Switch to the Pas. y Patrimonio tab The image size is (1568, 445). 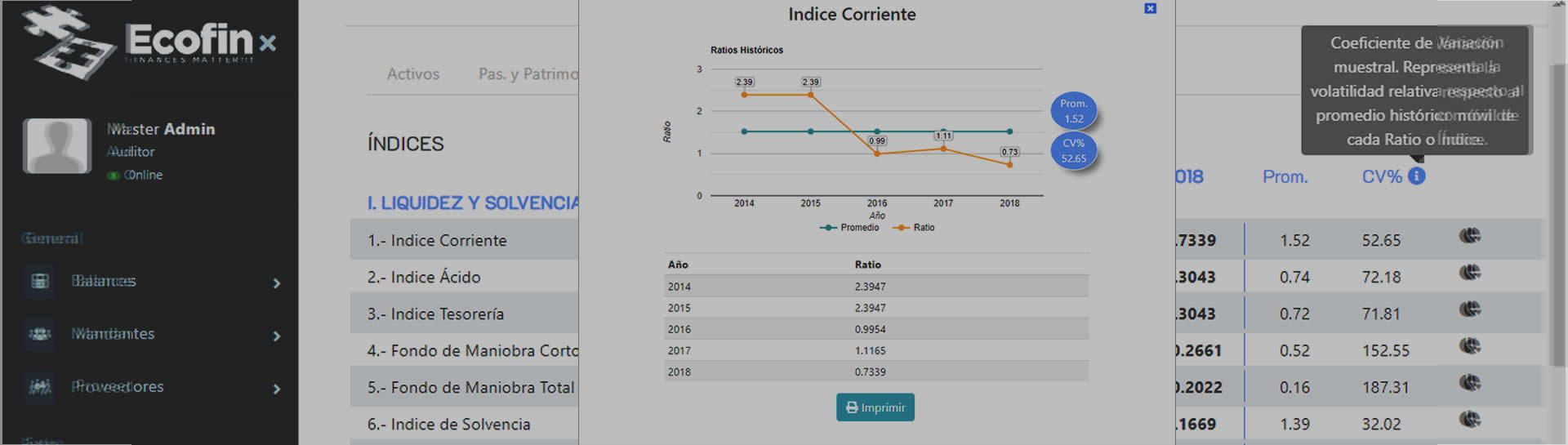click(x=528, y=74)
